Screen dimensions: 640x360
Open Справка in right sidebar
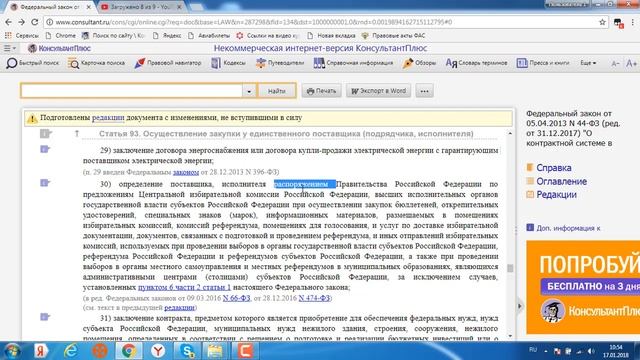553,168
